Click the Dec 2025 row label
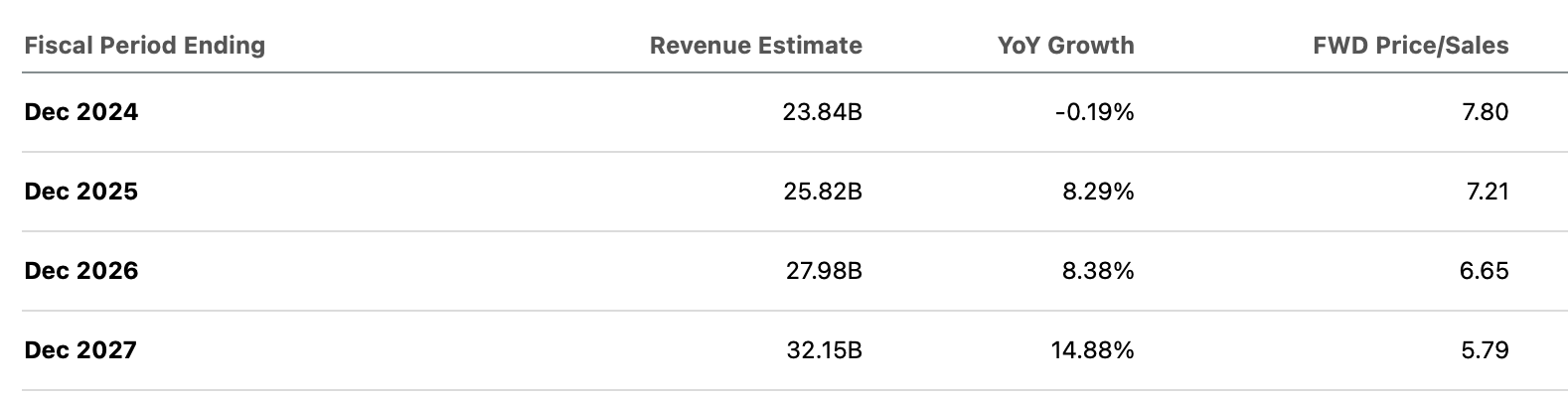This screenshot has width=1568, height=399. point(81,192)
